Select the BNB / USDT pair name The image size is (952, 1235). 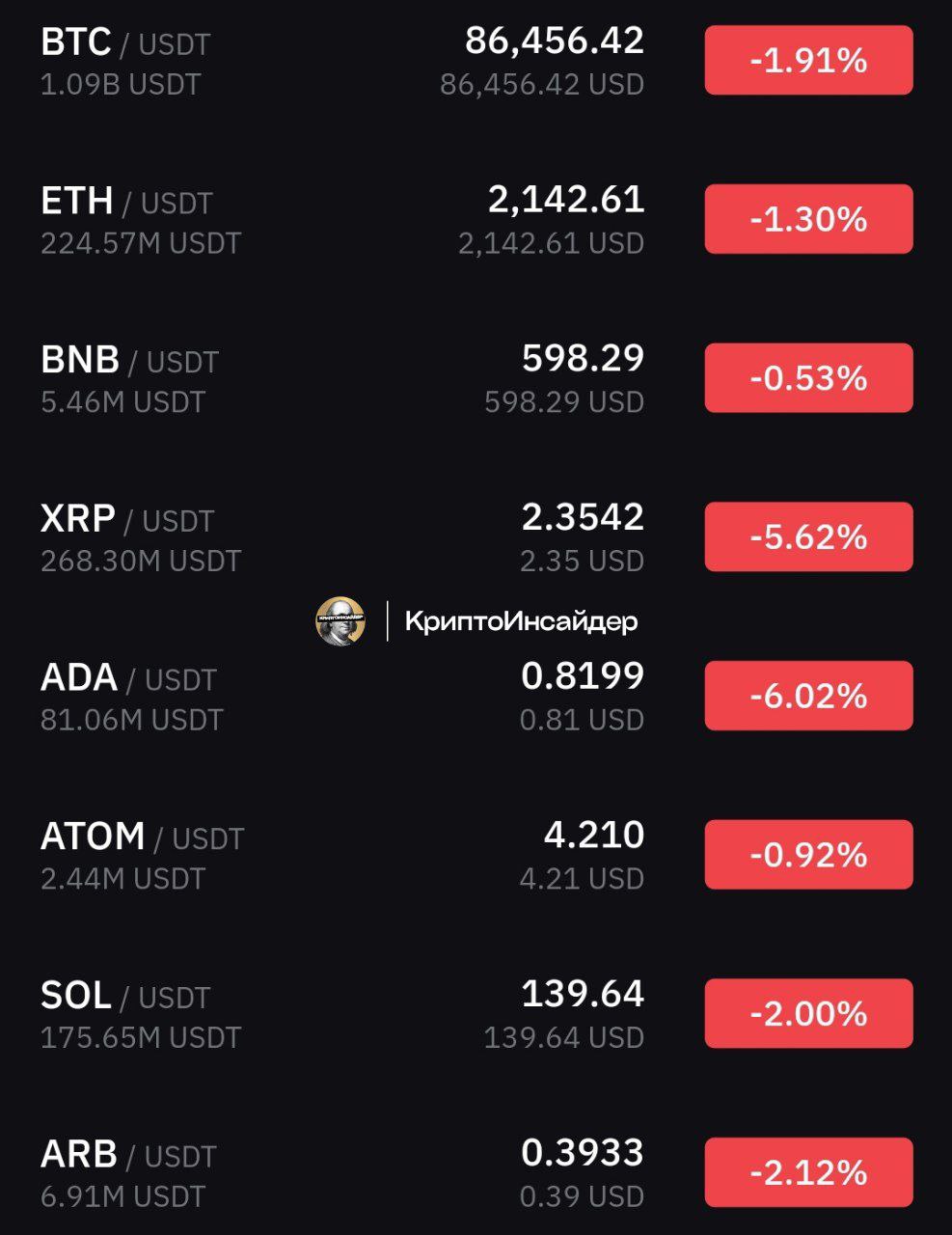coord(129,361)
